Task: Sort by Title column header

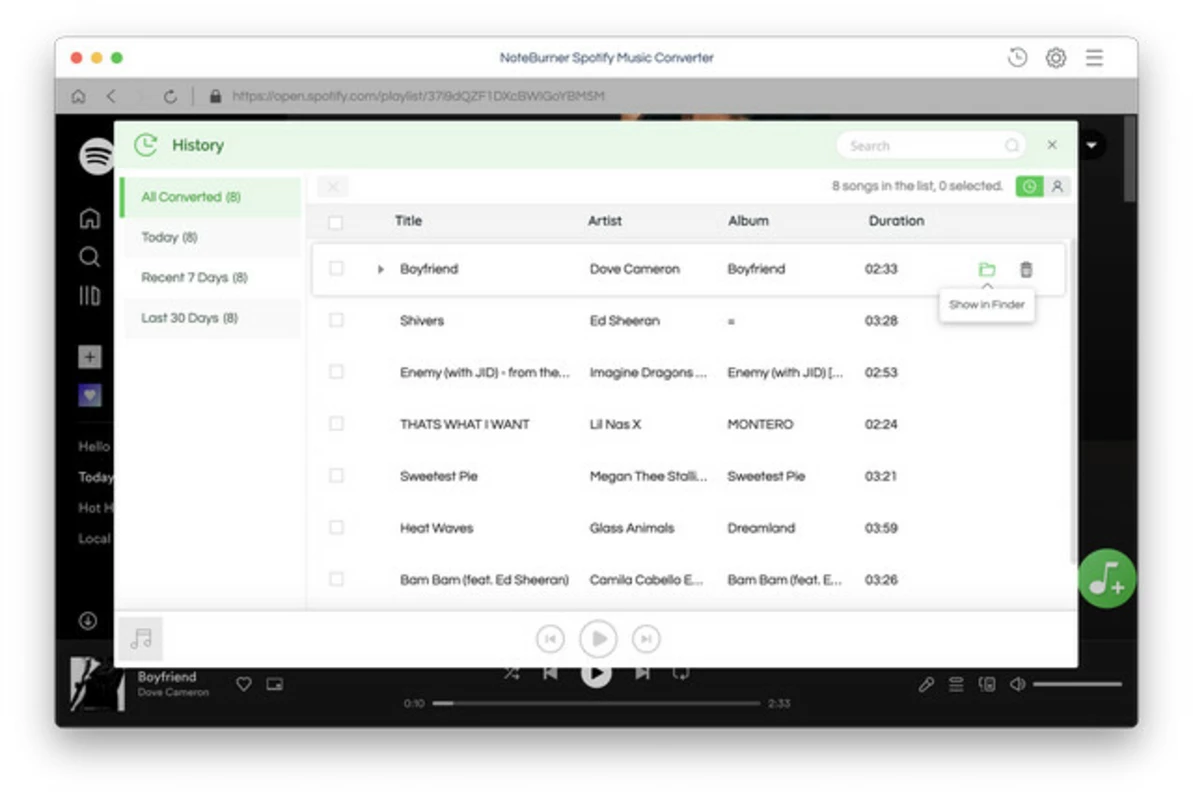Action: tap(408, 221)
